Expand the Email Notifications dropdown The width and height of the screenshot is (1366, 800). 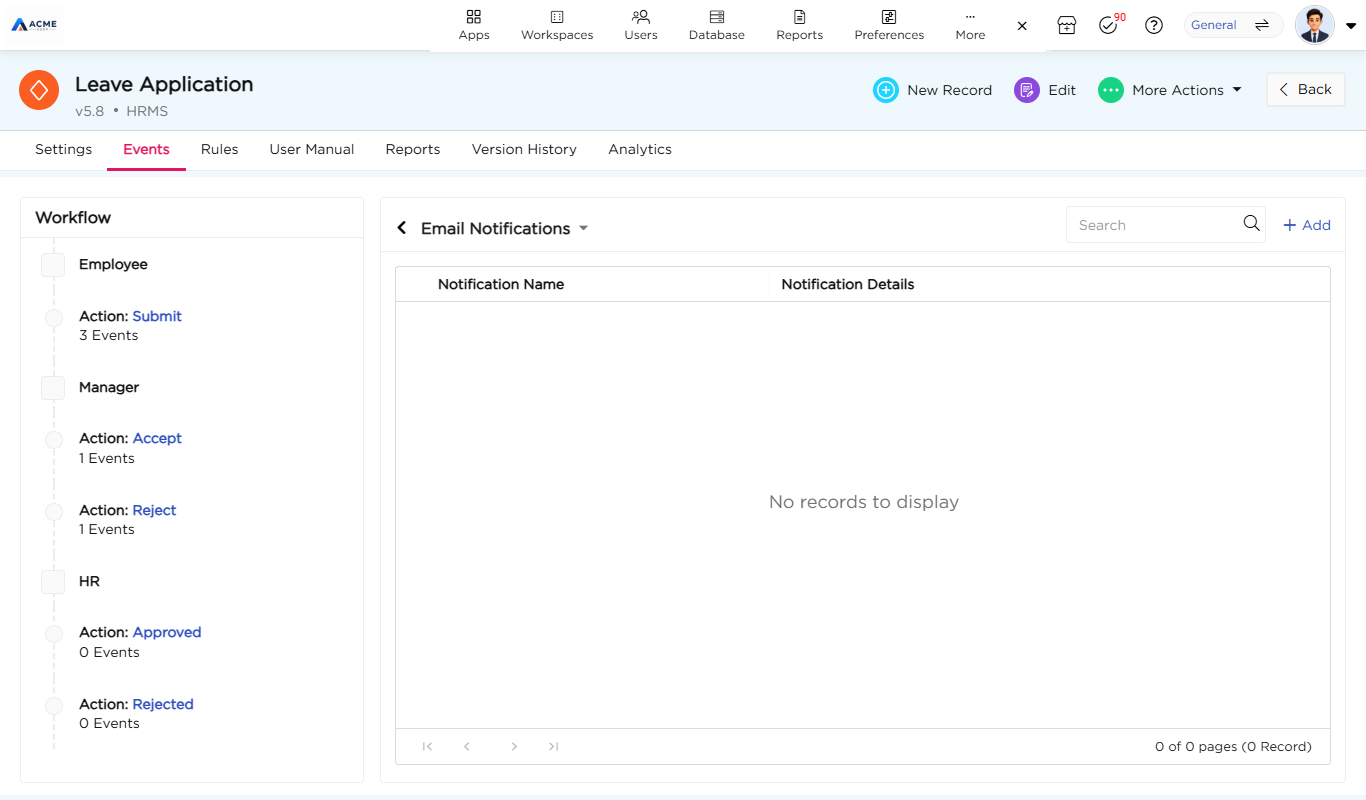click(x=583, y=228)
